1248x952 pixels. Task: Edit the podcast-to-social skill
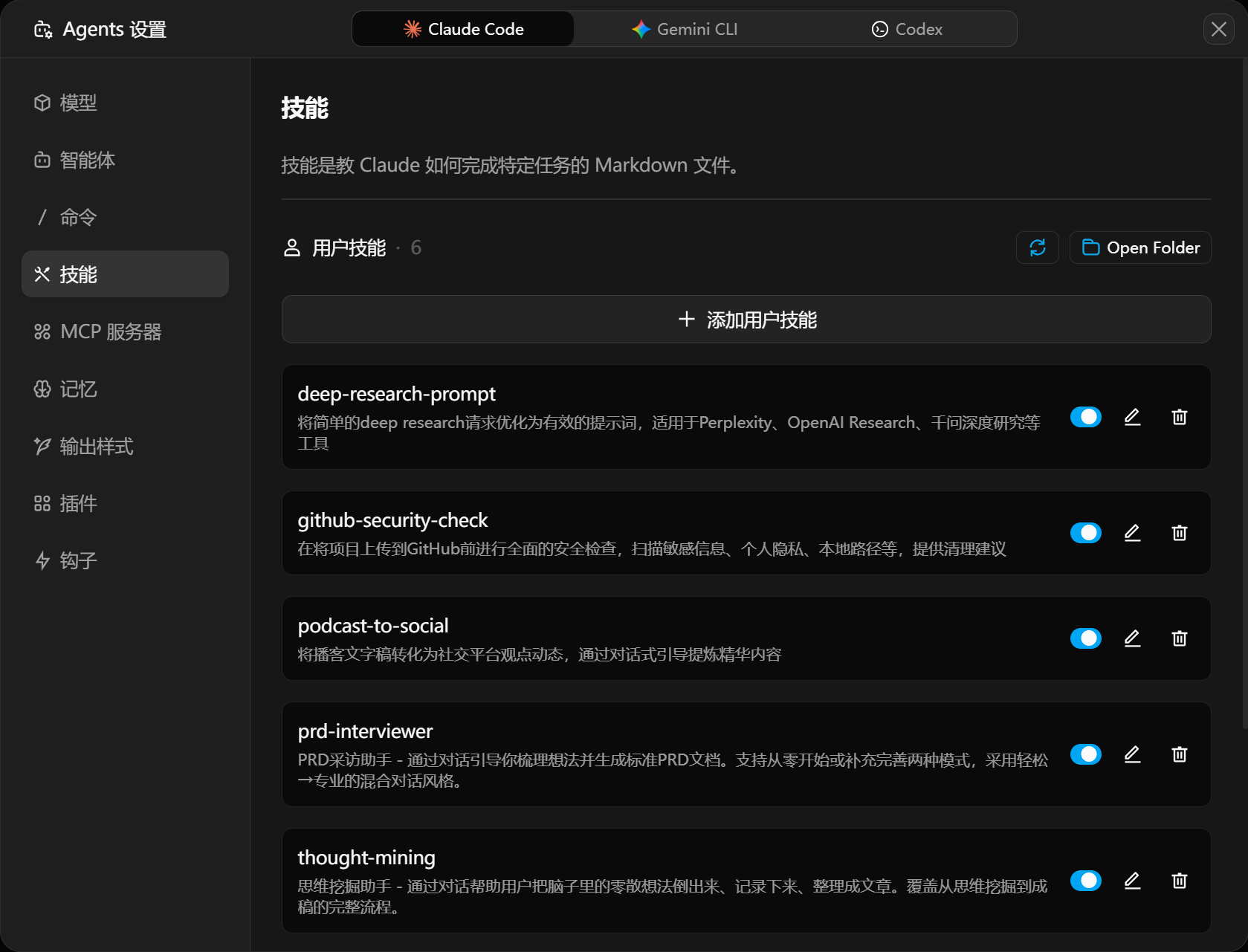click(x=1132, y=638)
